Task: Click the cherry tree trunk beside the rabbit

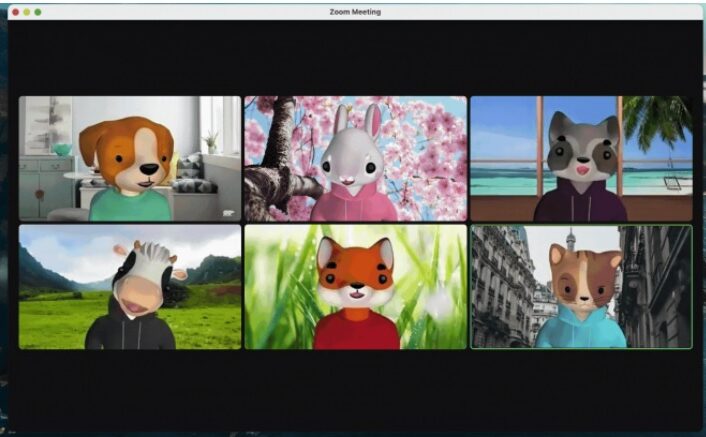Action: 268,185
